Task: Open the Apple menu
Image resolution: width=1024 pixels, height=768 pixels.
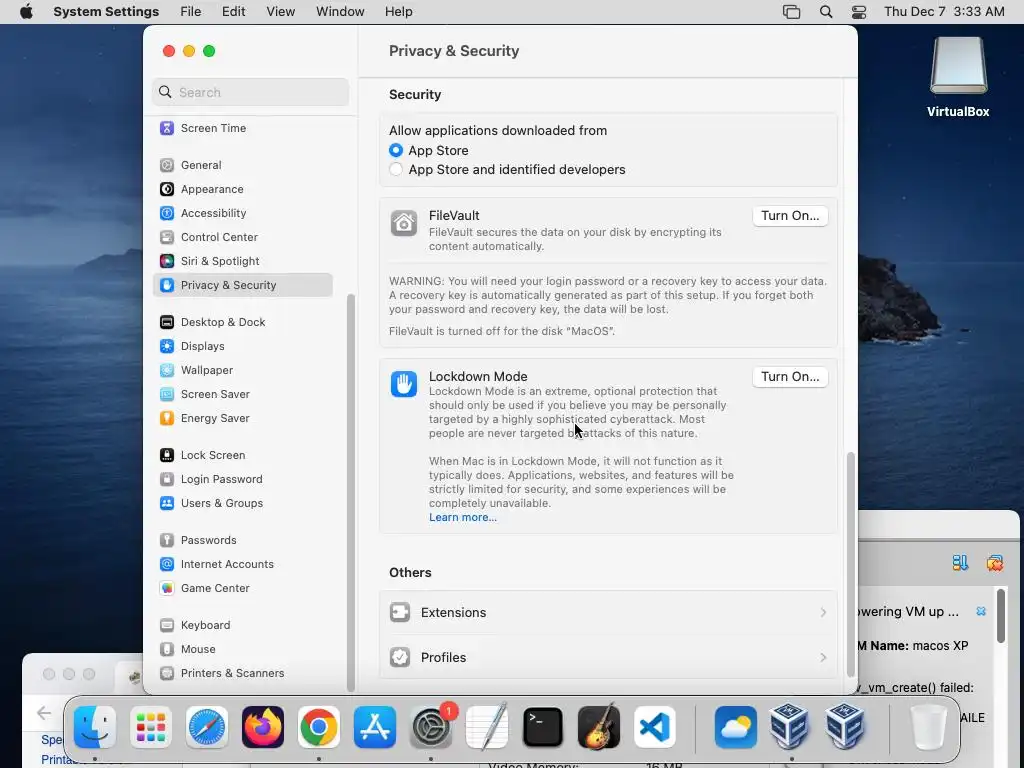Action: 26,12
